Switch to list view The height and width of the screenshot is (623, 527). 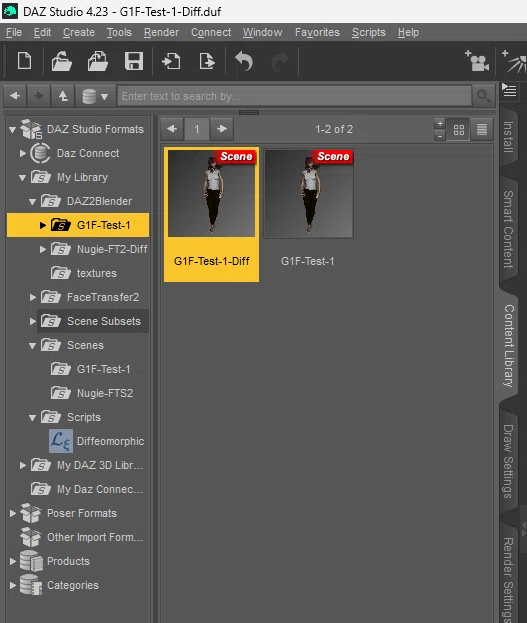482,130
